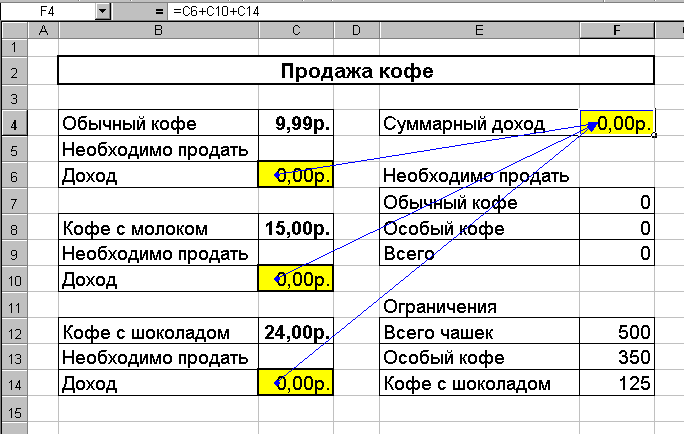This screenshot has height=434, width=684.
Task: Select zero value cell F9
Action: pos(617,253)
